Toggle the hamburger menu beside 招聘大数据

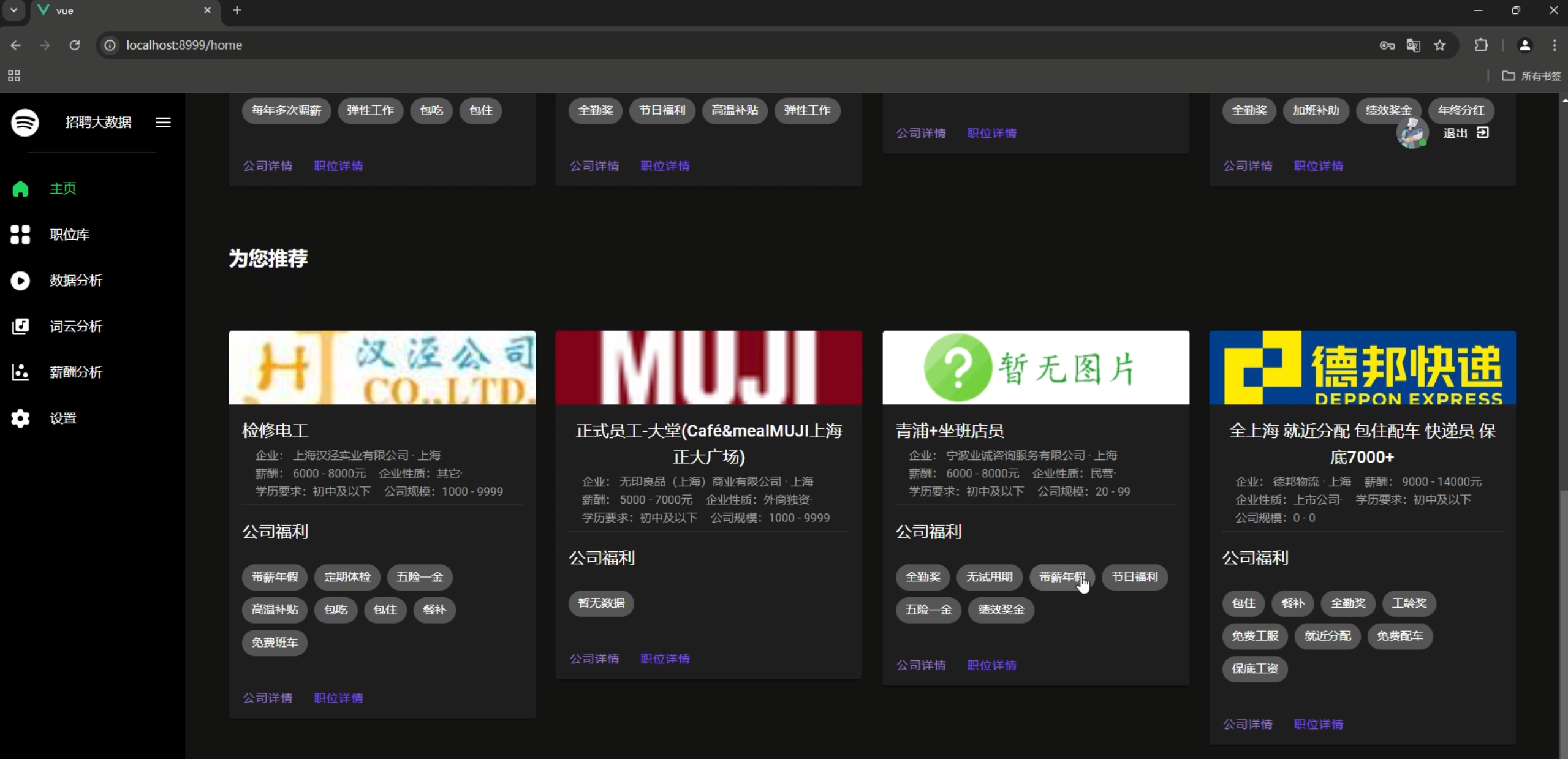(163, 123)
